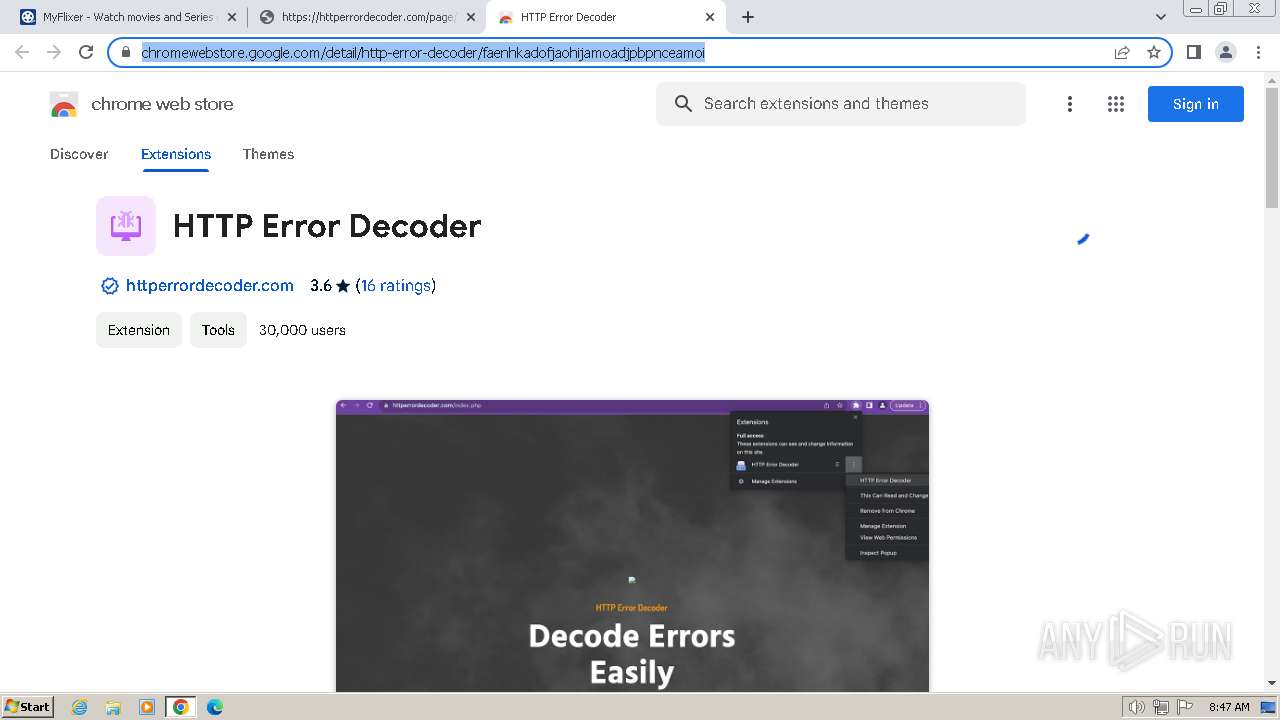The height and width of the screenshot is (720, 1280).
Task: Open Web Store more options menu
Action: (1070, 104)
